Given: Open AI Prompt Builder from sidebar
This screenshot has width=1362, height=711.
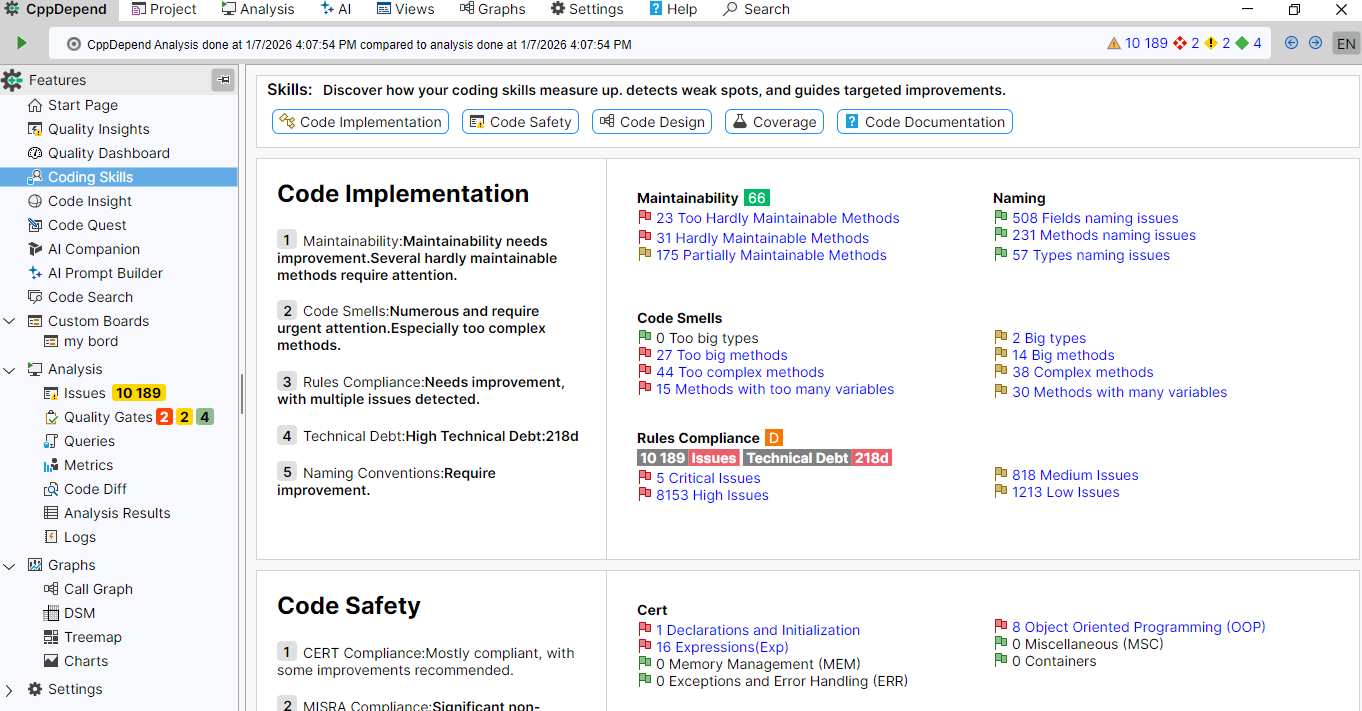Looking at the screenshot, I should coord(105,273).
